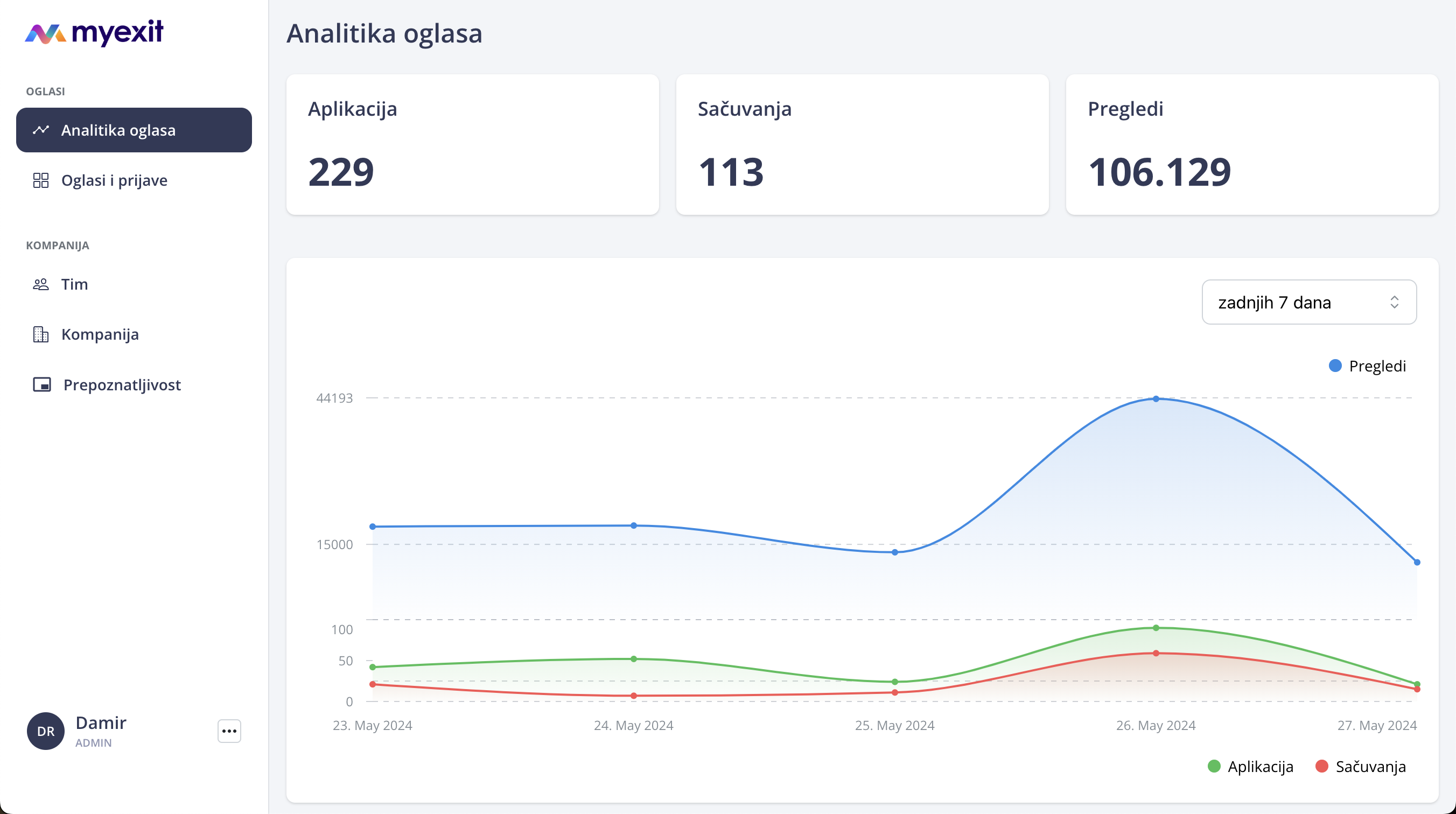Click the Aplikacija stats card value 229
1456x814 pixels.
[x=341, y=172]
